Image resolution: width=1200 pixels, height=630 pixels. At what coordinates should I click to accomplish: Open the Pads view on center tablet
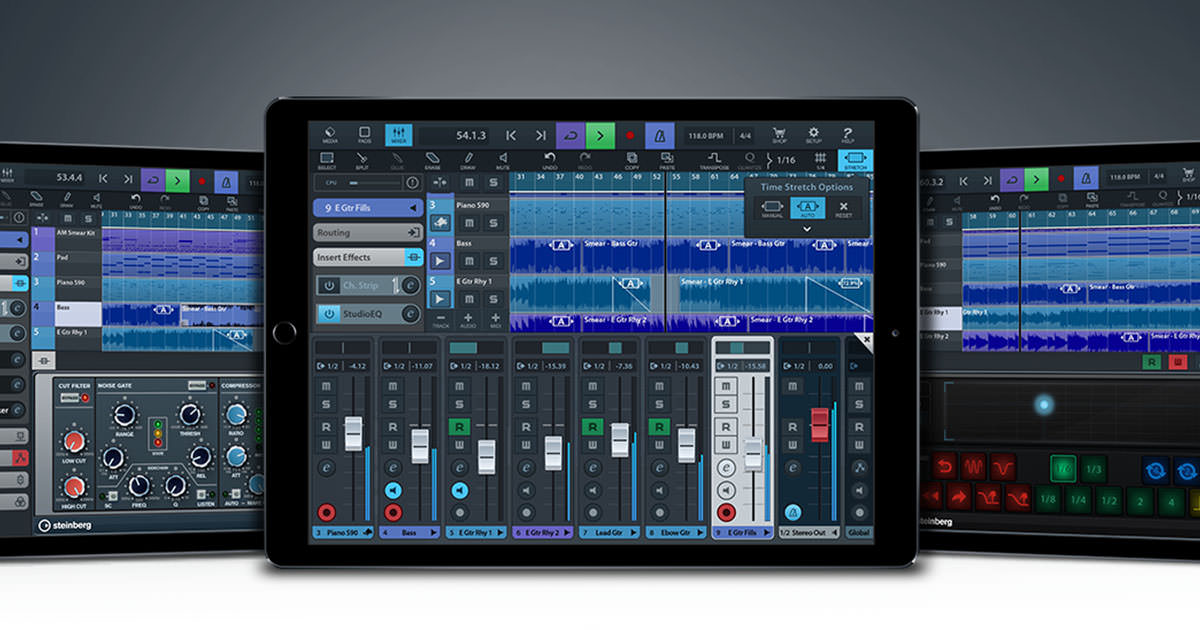pyautogui.click(x=364, y=135)
